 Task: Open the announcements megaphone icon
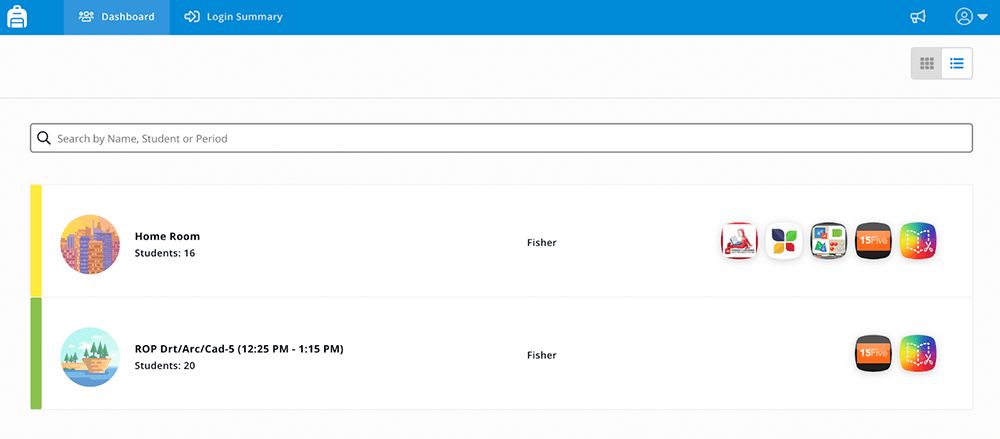click(x=918, y=17)
